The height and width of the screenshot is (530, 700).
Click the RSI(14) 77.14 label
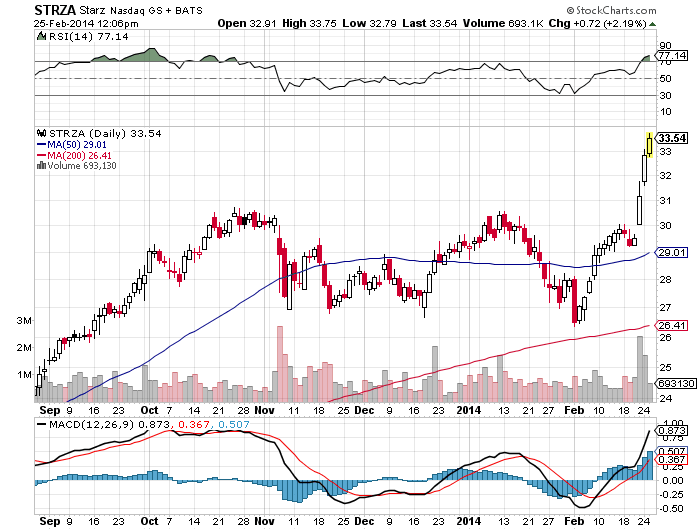(89, 36)
